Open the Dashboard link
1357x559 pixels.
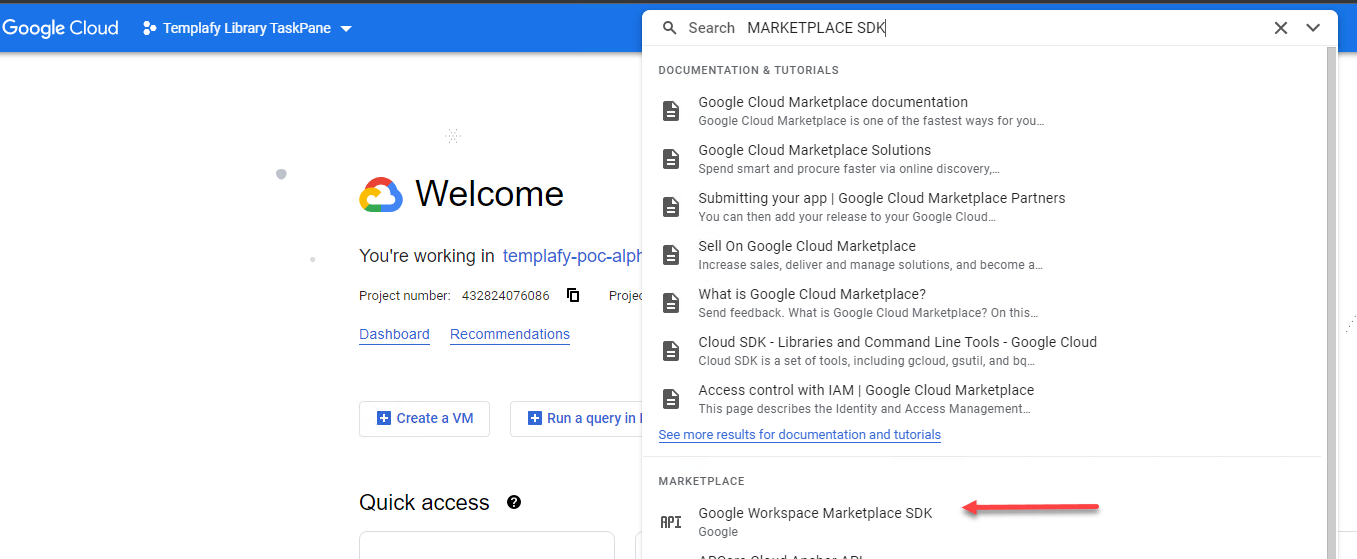pos(394,335)
